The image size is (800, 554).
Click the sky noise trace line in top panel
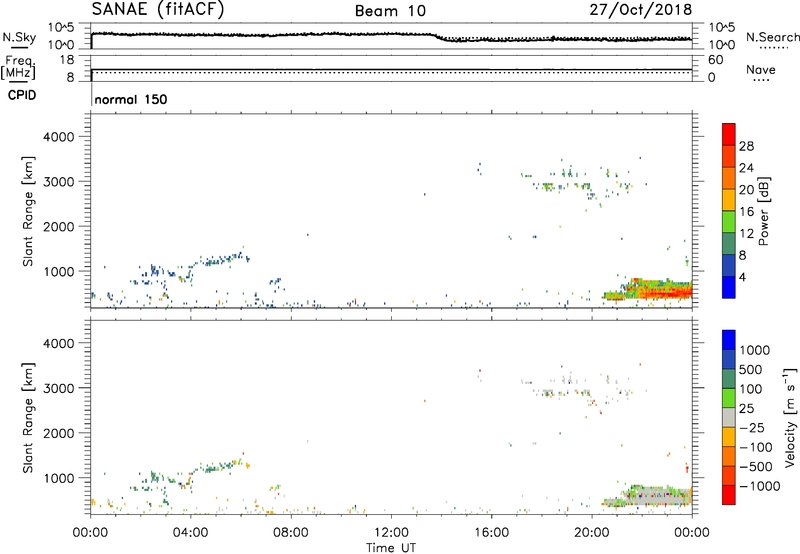(391, 35)
